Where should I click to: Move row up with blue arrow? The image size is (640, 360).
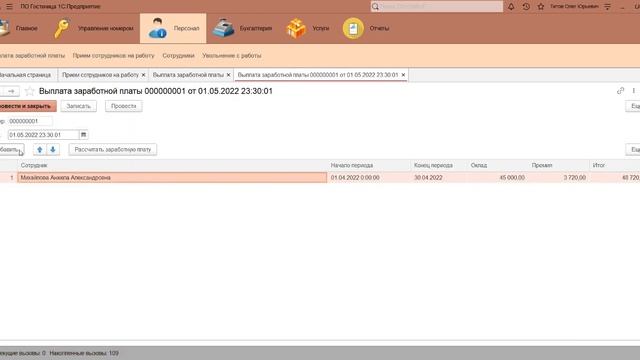(x=40, y=150)
